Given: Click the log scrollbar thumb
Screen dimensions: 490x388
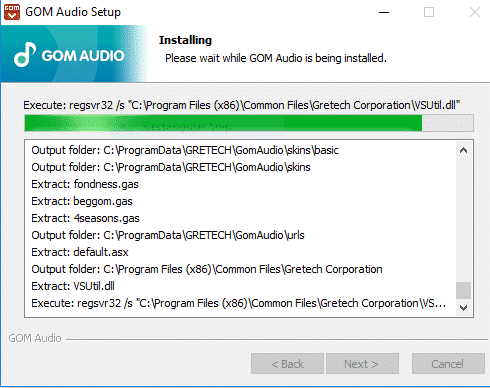Looking at the screenshot, I should click(x=463, y=291).
